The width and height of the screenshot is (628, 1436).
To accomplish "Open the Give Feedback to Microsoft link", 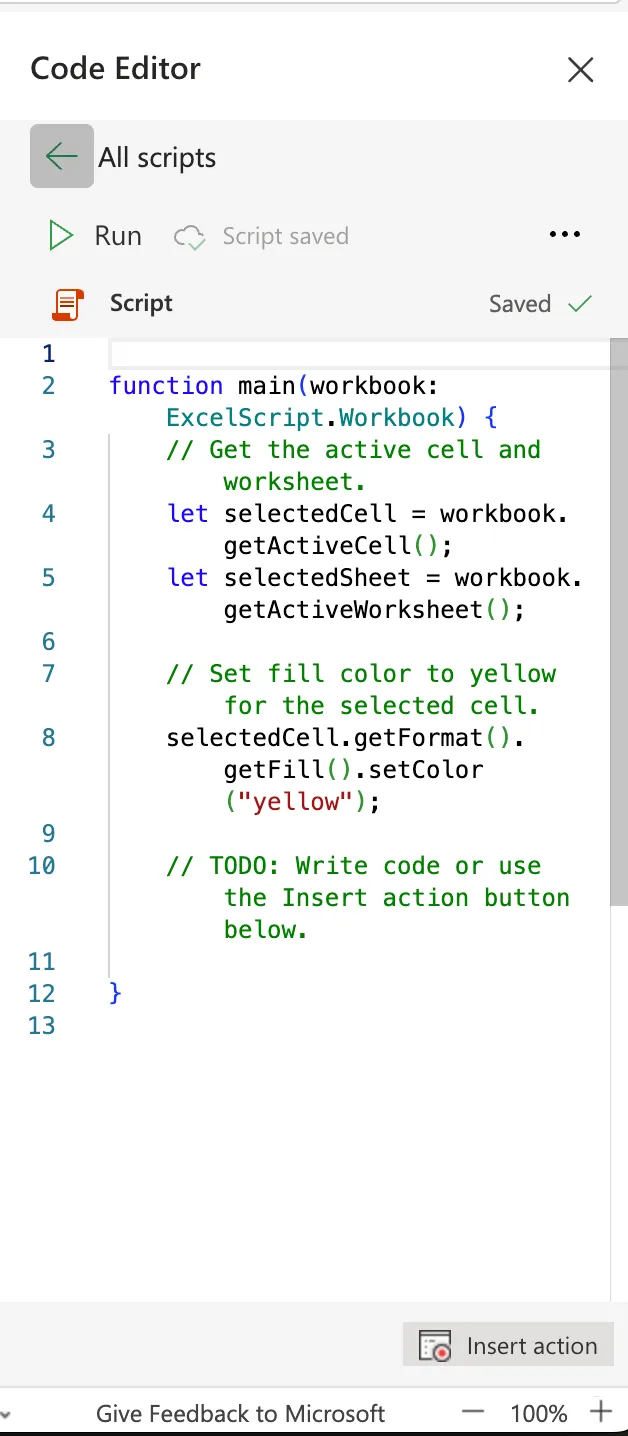I will pos(240,1413).
